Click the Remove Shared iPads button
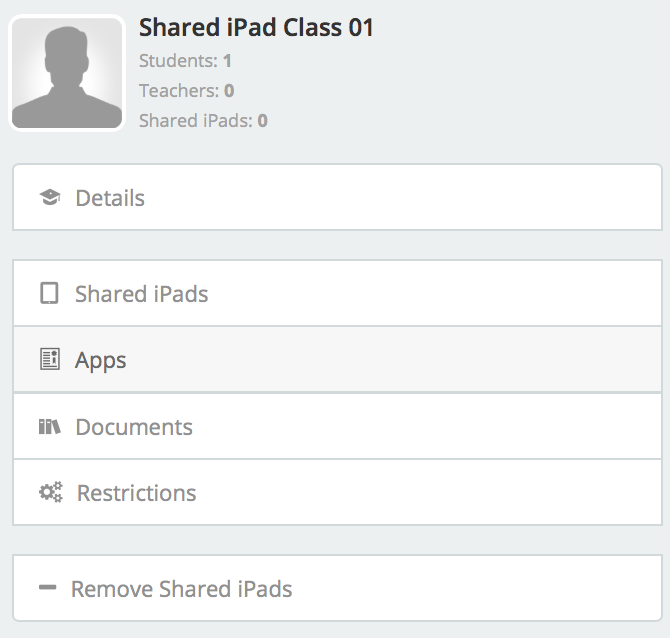The width and height of the screenshot is (670, 638). click(338, 588)
